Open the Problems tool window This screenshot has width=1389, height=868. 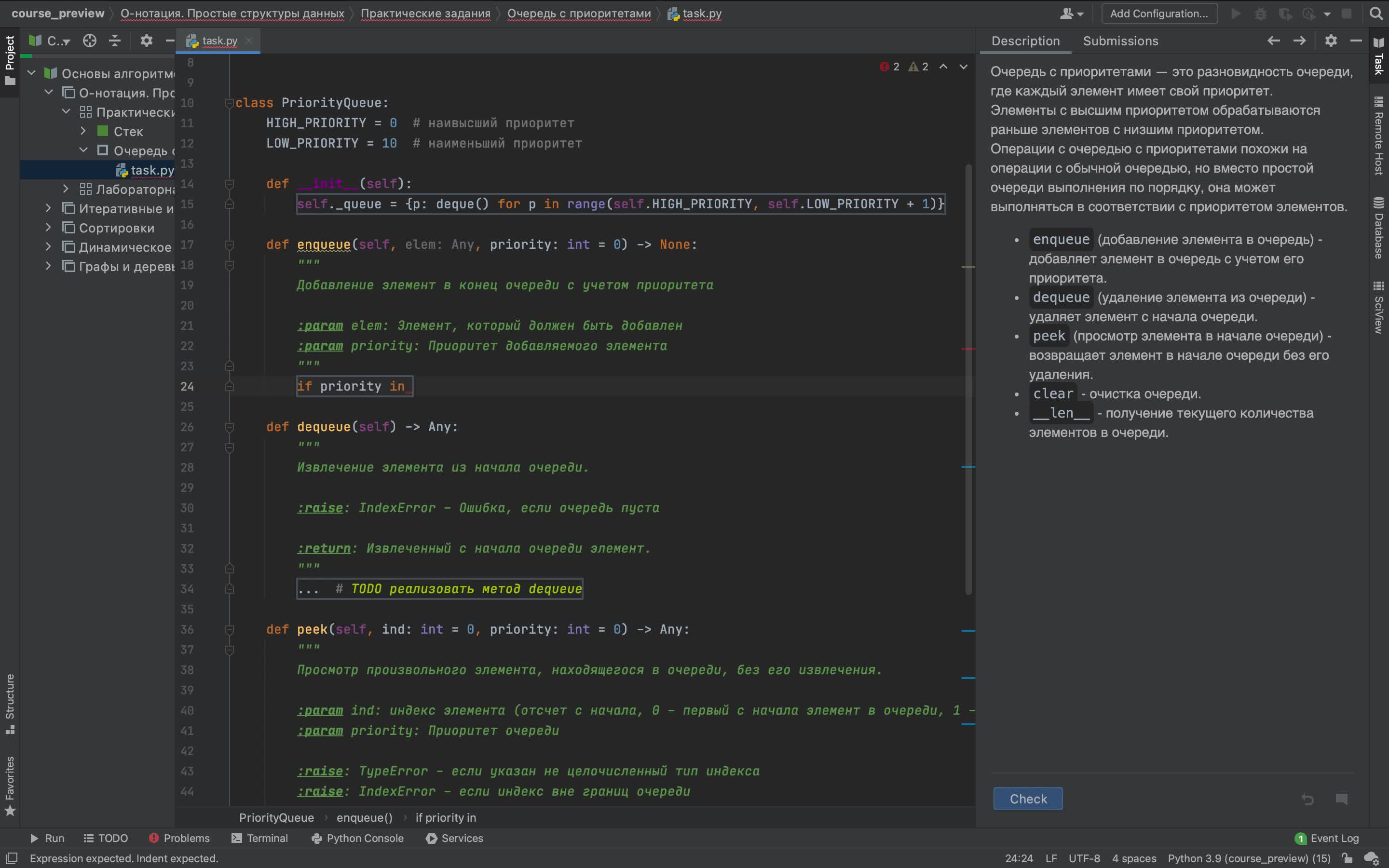pyautogui.click(x=179, y=838)
